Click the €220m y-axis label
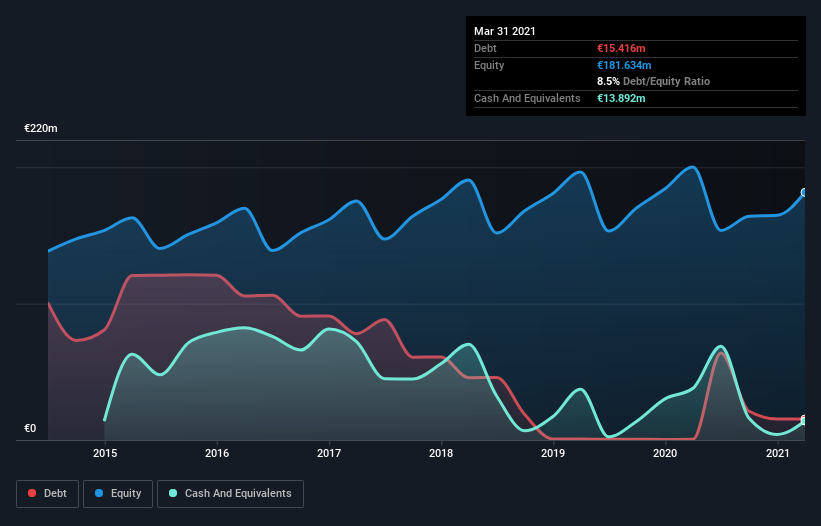Image resolution: width=821 pixels, height=526 pixels. click(x=41, y=128)
